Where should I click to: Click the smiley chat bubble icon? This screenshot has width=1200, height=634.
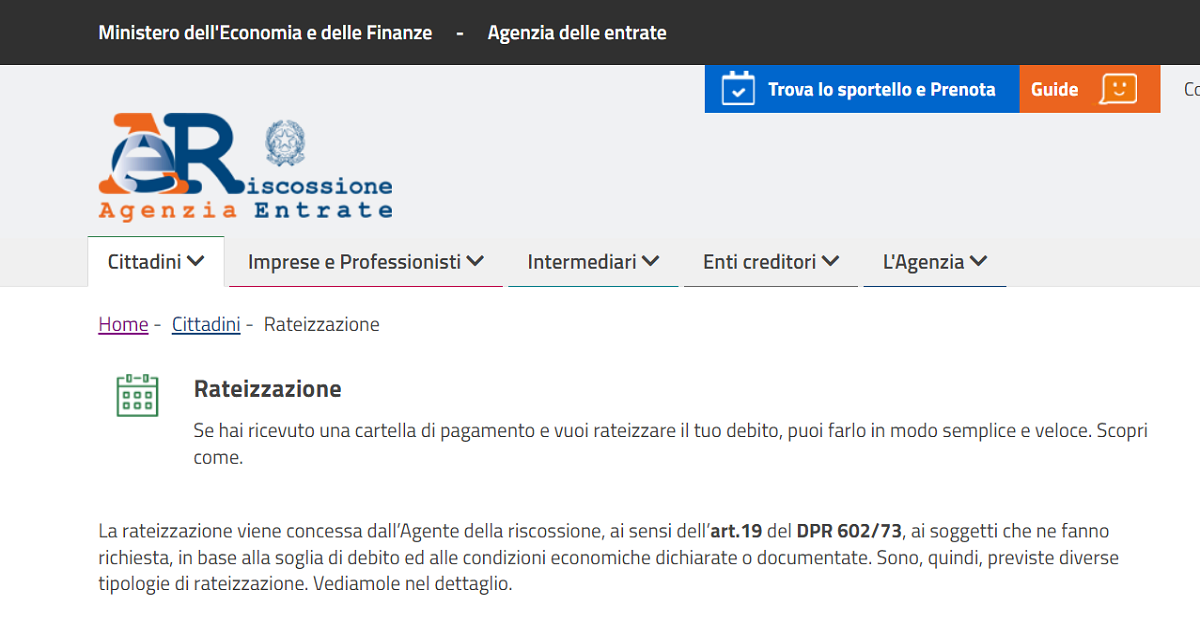coord(1118,89)
